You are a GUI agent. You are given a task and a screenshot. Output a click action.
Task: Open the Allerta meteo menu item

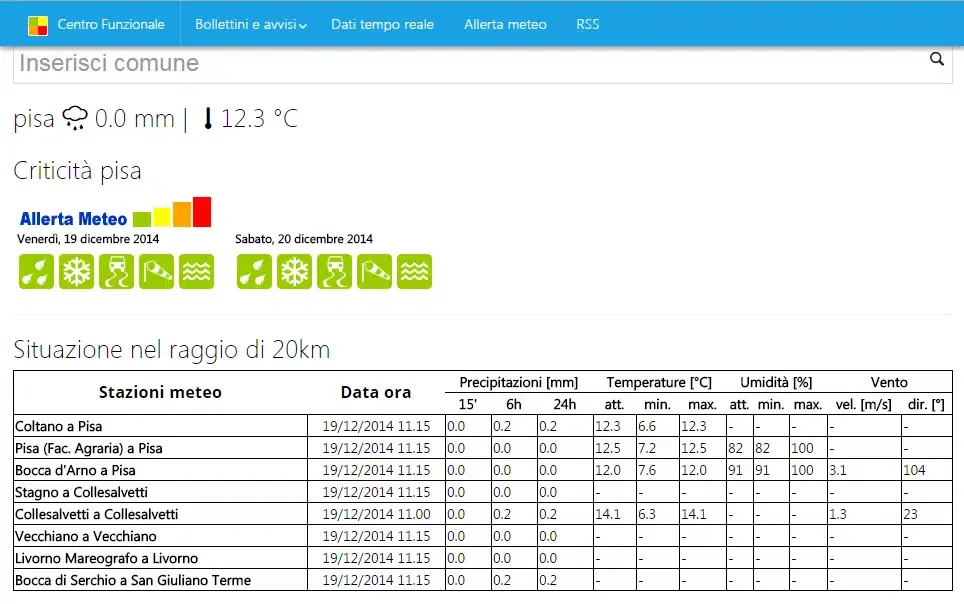[x=505, y=24]
